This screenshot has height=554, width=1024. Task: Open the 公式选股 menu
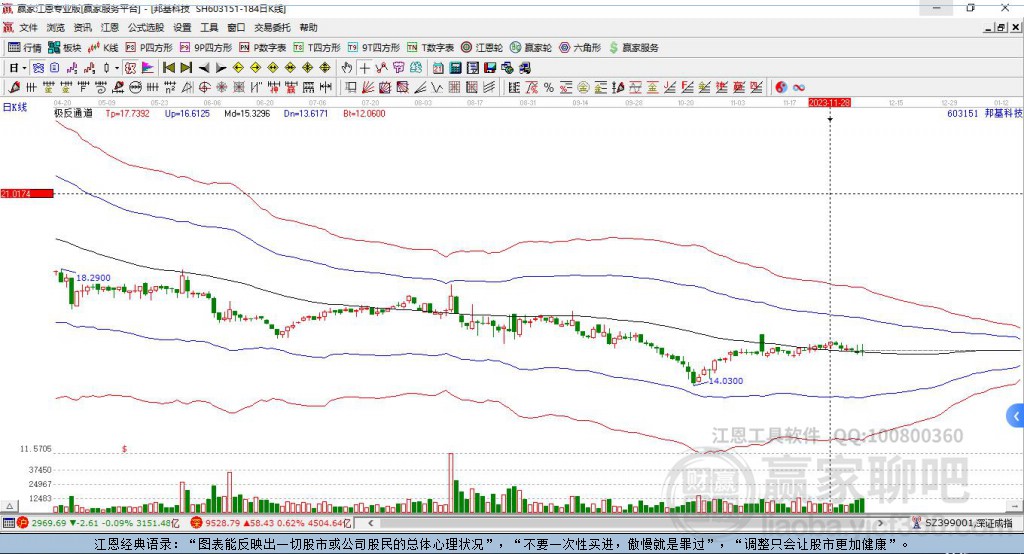146,27
